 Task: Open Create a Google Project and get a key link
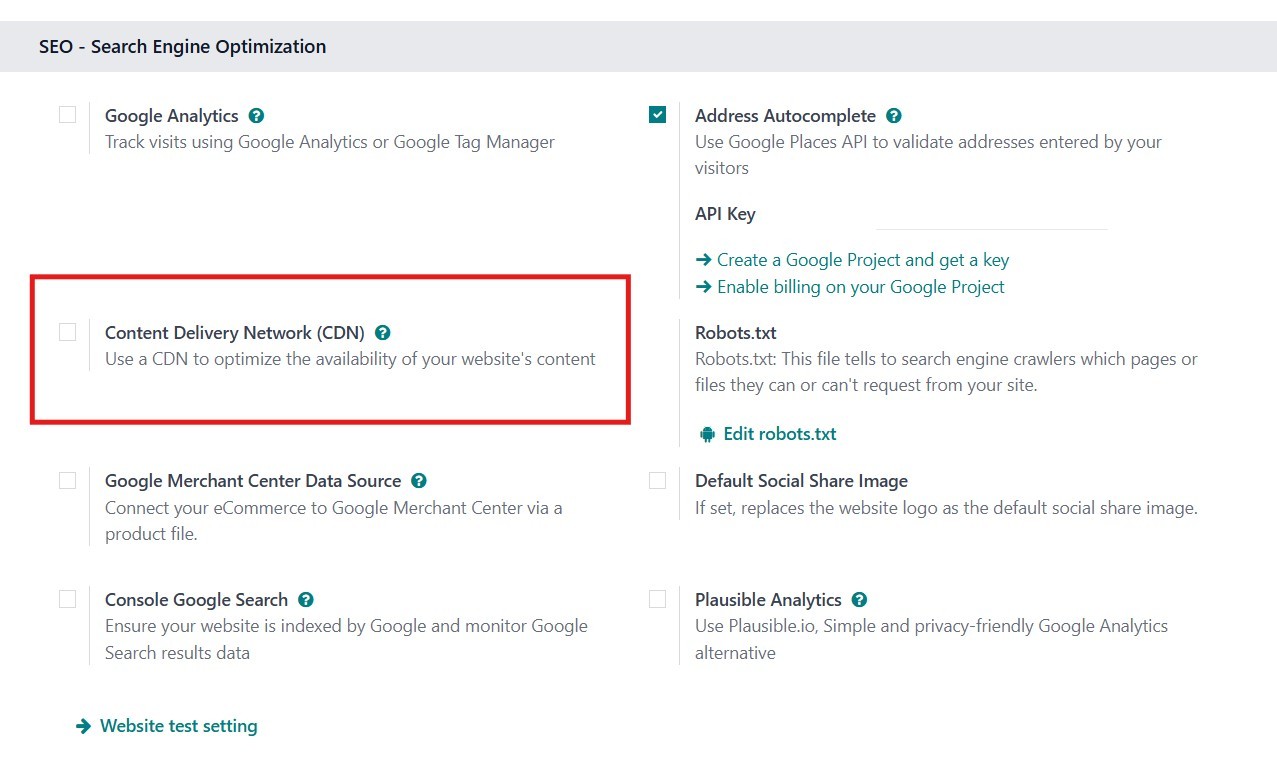(862, 260)
